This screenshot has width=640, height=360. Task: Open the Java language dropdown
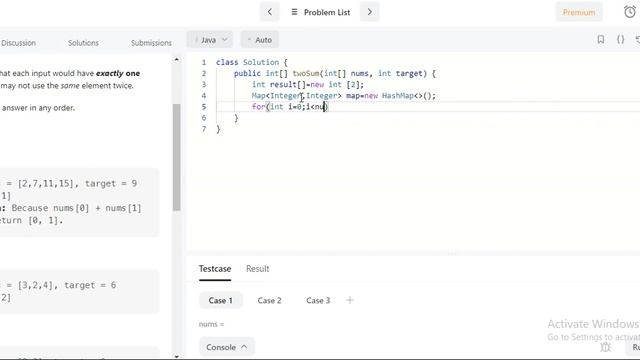point(210,40)
